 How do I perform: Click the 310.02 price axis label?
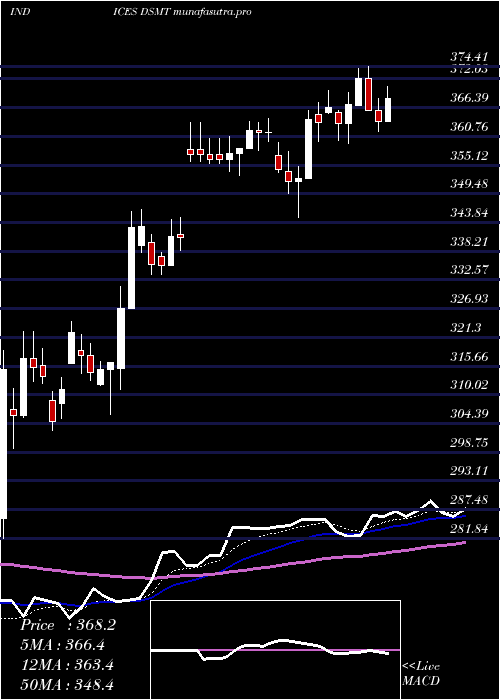(468, 385)
